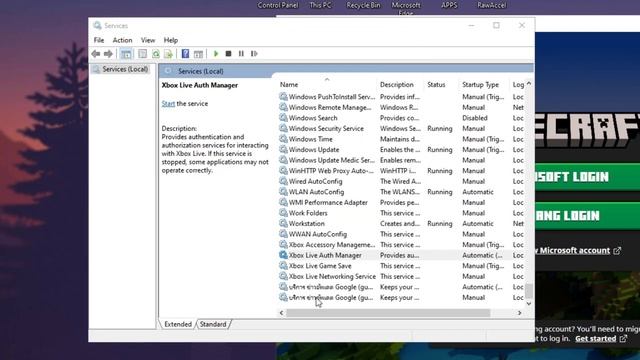Select Services (Local) in the tree

[125, 69]
